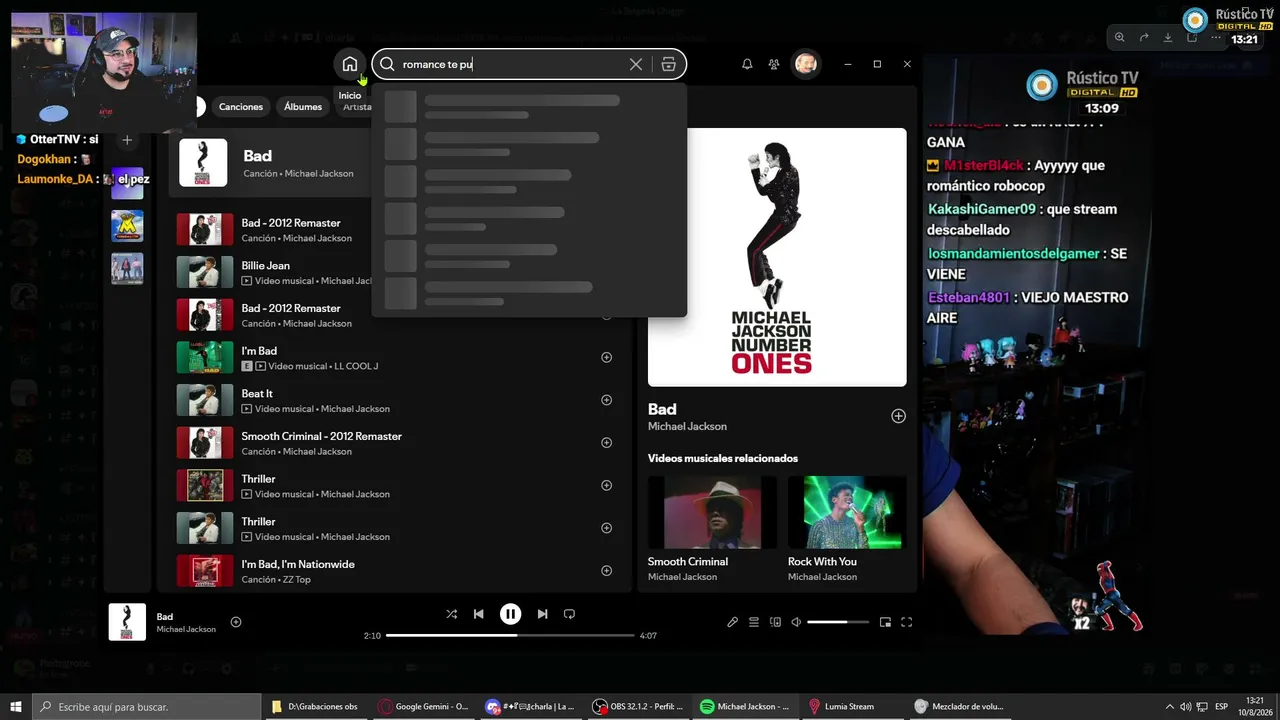Image resolution: width=1280 pixels, height=720 pixels.
Task: Select the Artistas filter chip
Action: click(354, 107)
